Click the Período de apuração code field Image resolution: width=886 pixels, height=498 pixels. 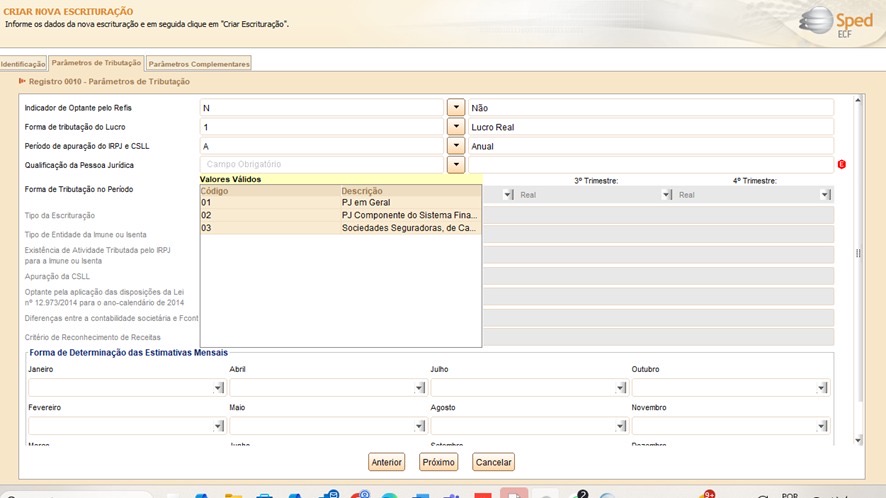(322, 146)
